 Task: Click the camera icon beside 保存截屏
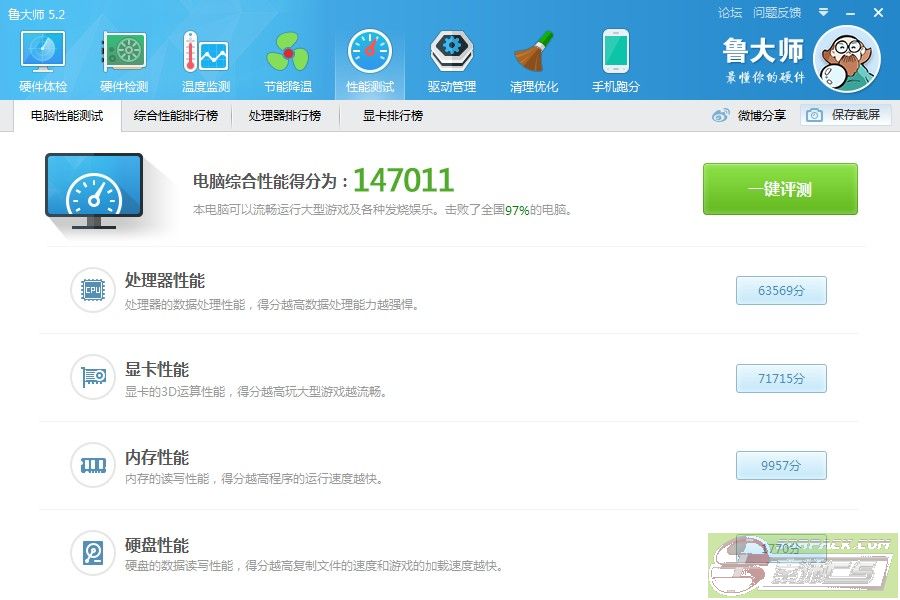click(x=814, y=115)
